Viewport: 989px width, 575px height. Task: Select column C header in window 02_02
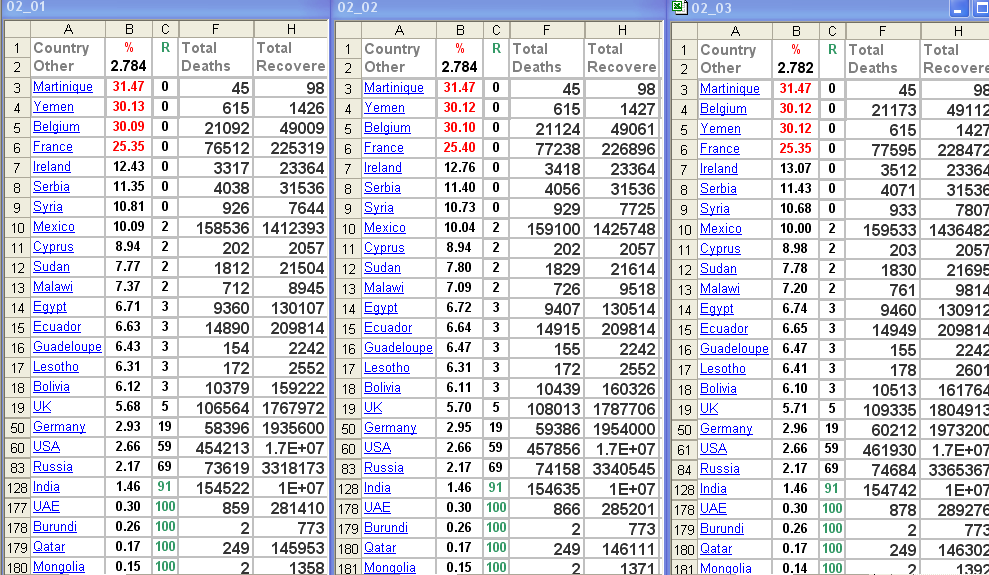pos(496,30)
